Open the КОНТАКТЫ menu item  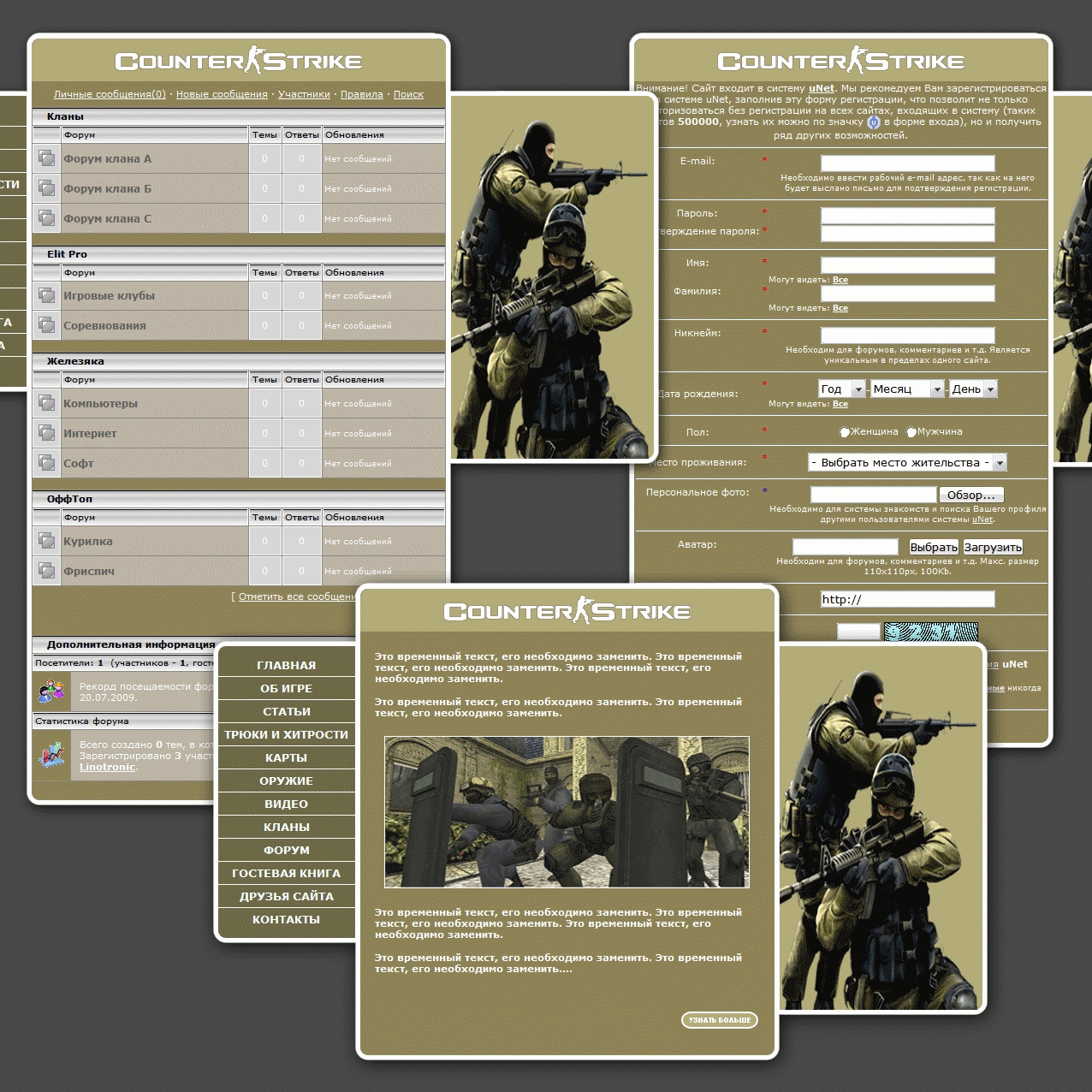click(287, 919)
